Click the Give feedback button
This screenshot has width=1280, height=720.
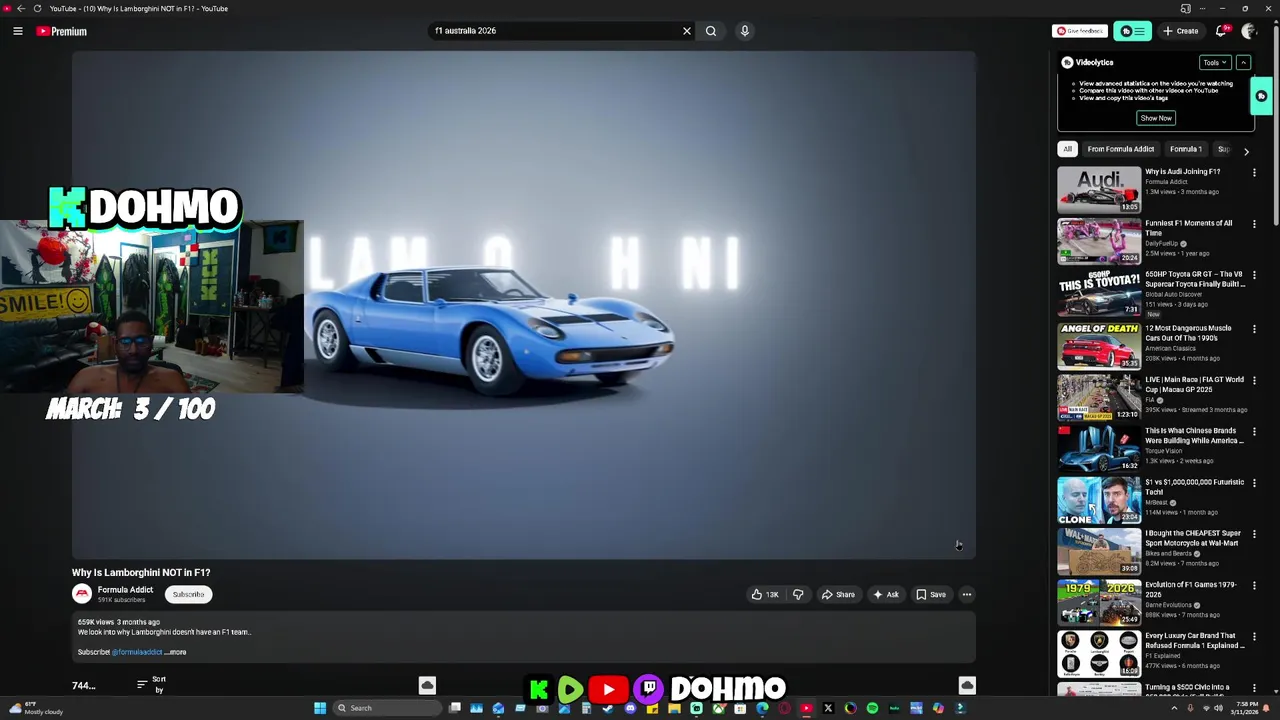(x=1080, y=31)
